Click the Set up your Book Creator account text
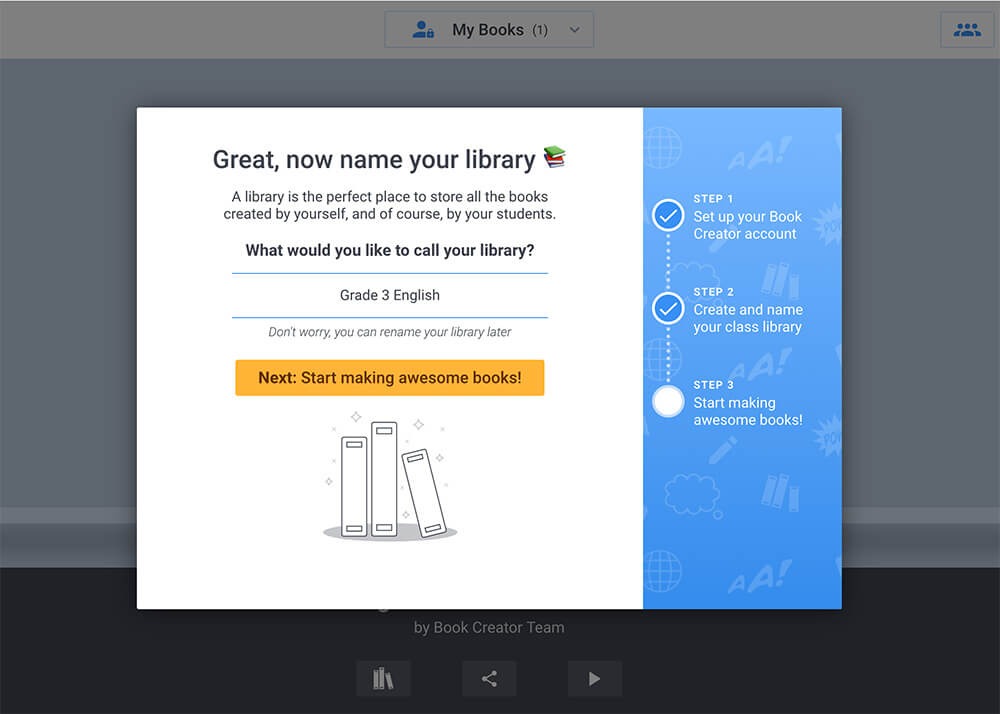The image size is (1000, 714). coord(747,225)
